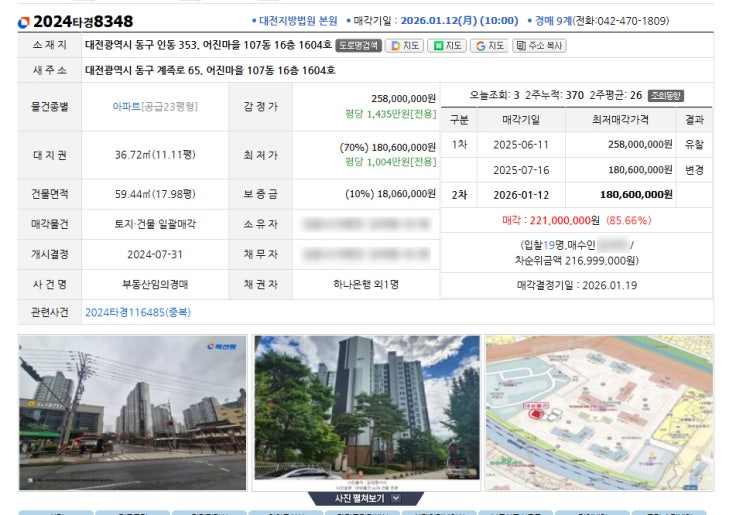This screenshot has height=515, width=743.
Task: Click the 도로명검색 button
Action: [357, 45]
